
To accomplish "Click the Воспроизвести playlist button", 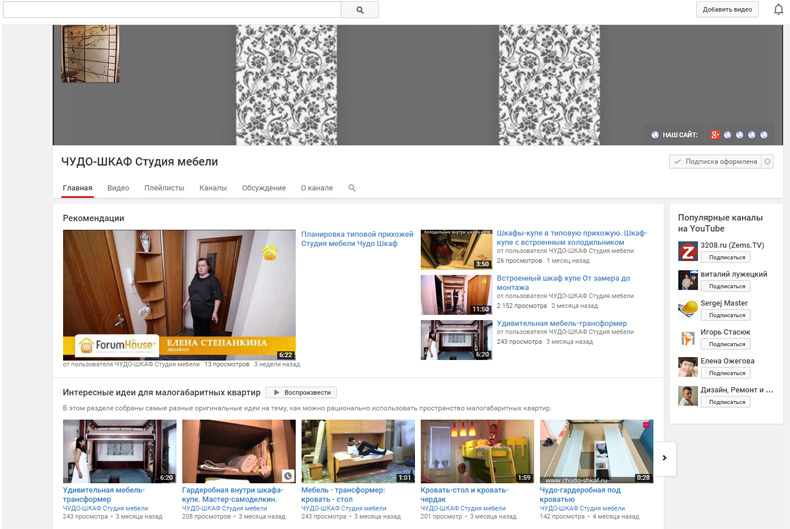I will click(x=301, y=392).
